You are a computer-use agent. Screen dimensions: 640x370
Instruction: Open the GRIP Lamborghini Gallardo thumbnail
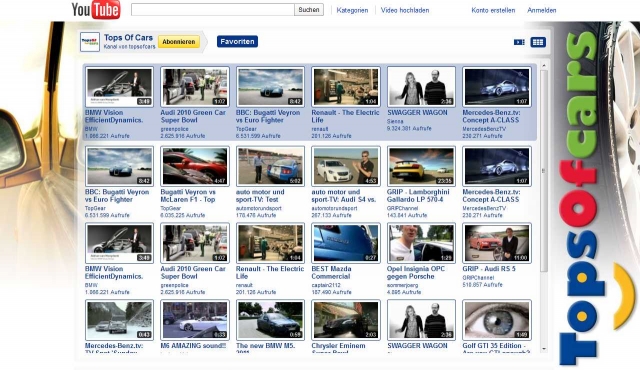[x=421, y=166]
